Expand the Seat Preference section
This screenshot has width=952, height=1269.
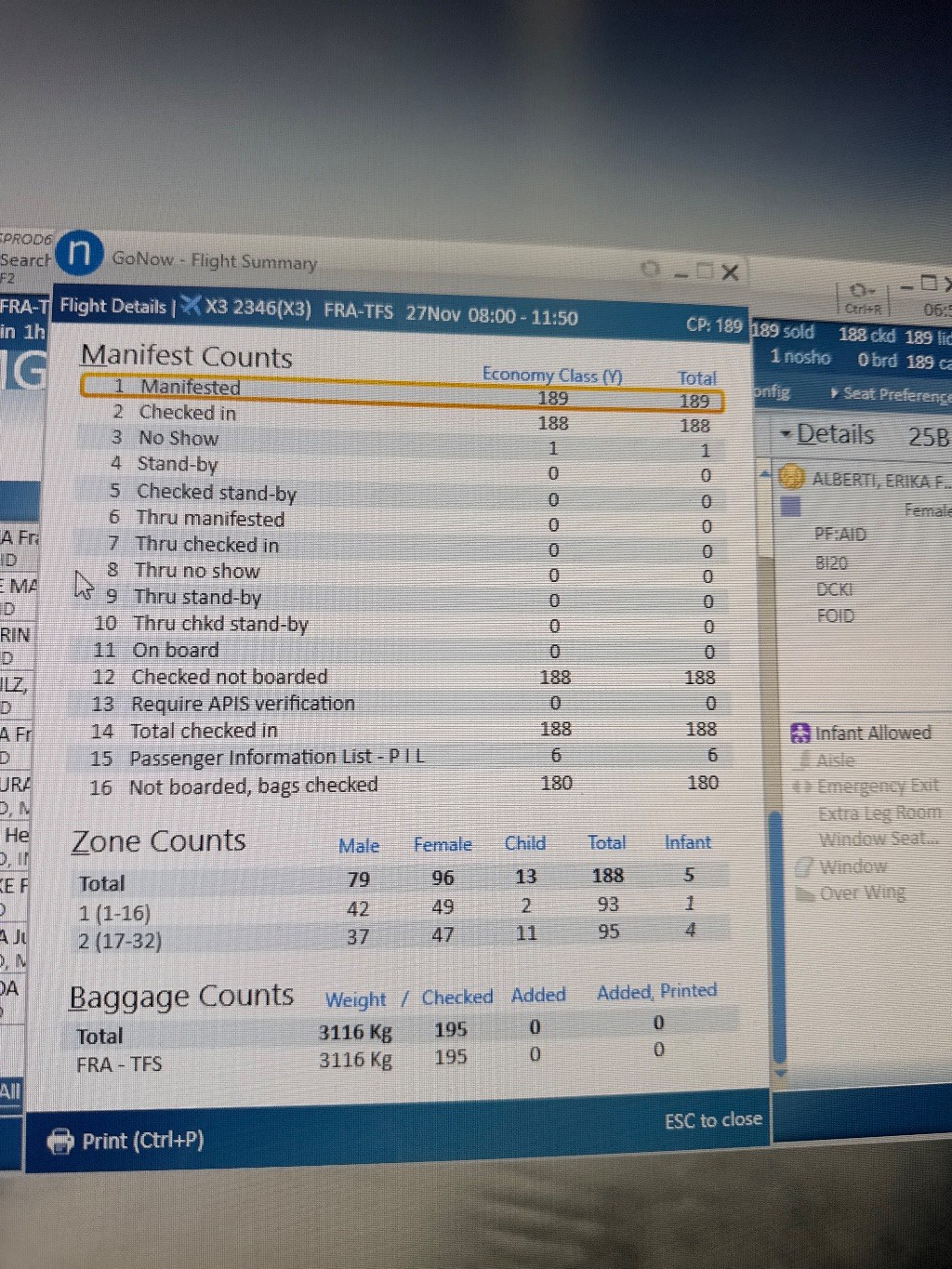[834, 393]
